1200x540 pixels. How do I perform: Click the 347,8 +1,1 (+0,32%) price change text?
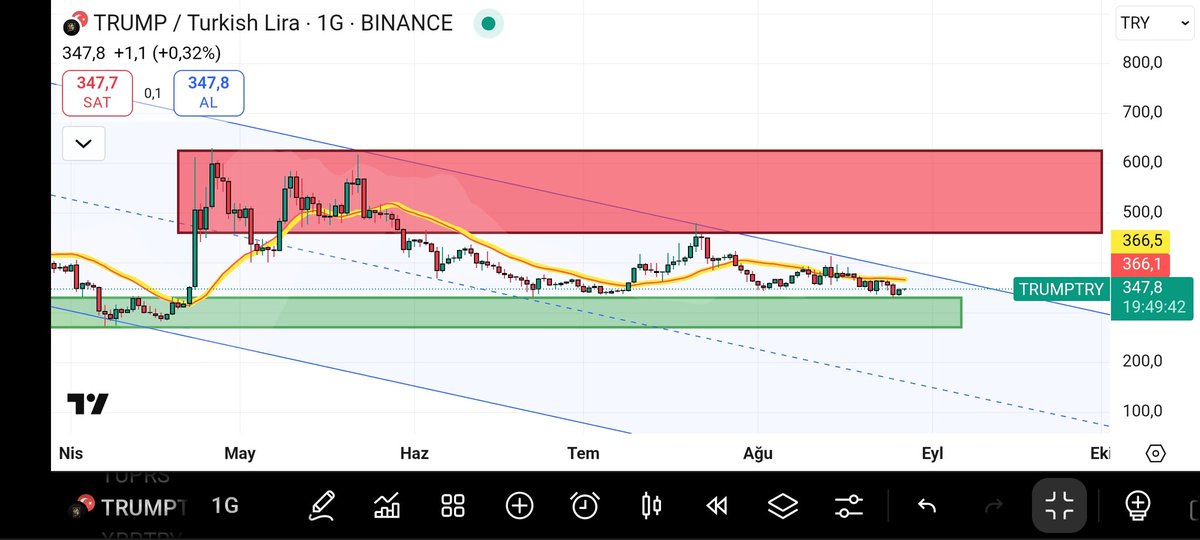coord(141,53)
